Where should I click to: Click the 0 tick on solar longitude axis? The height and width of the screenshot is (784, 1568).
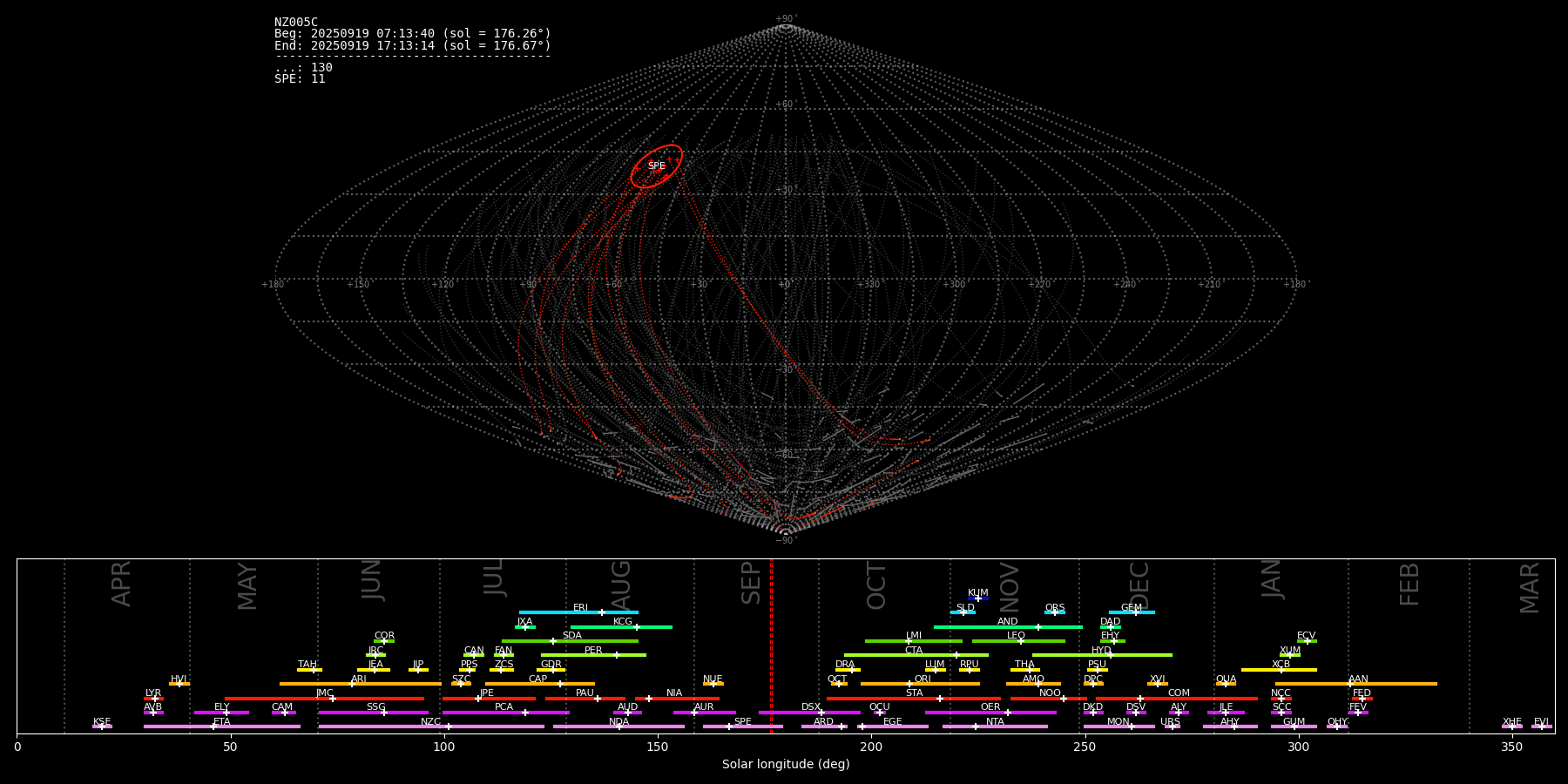17,747
